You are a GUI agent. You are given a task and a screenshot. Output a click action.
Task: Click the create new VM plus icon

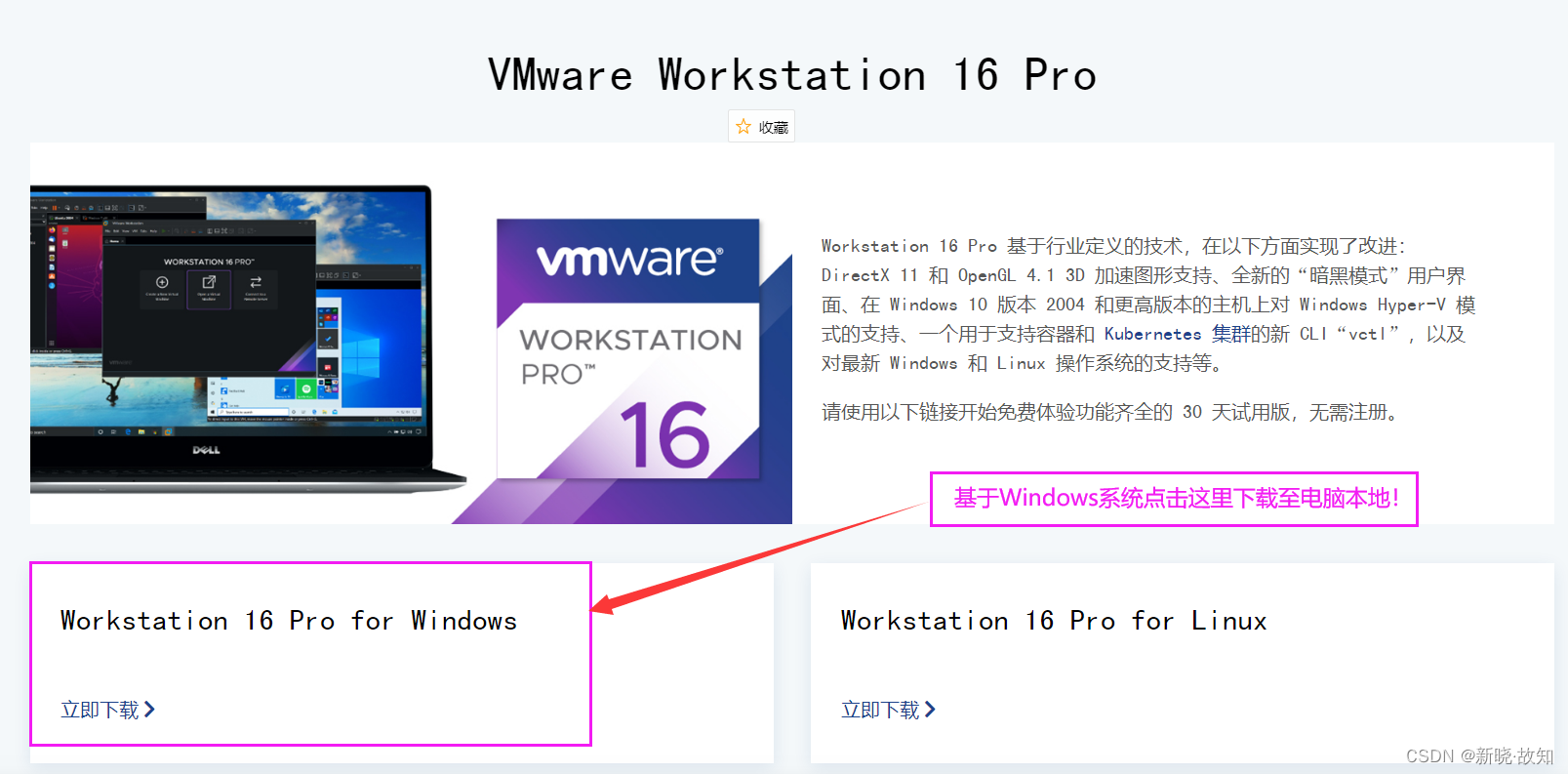[x=162, y=282]
